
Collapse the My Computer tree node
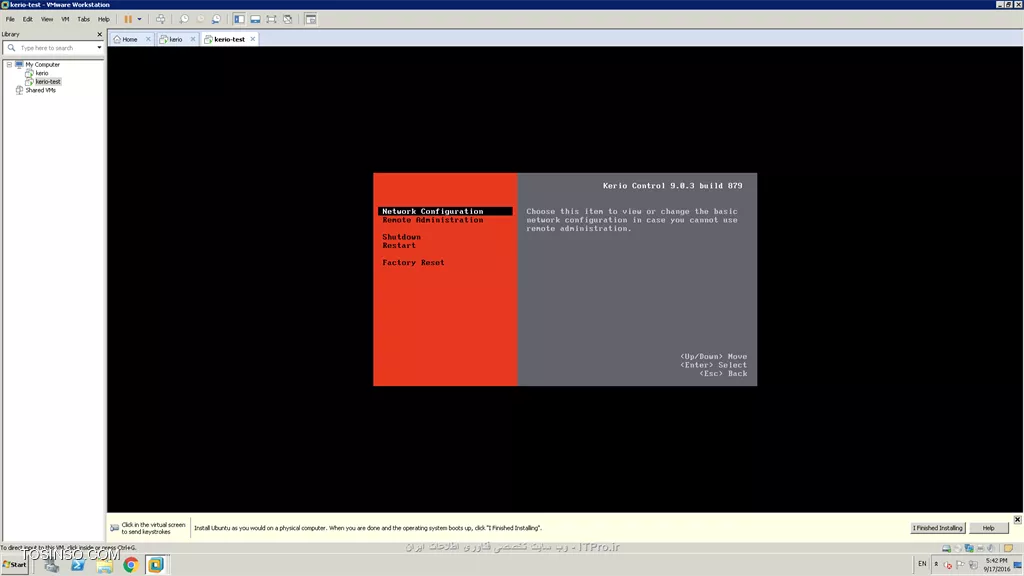pos(9,65)
